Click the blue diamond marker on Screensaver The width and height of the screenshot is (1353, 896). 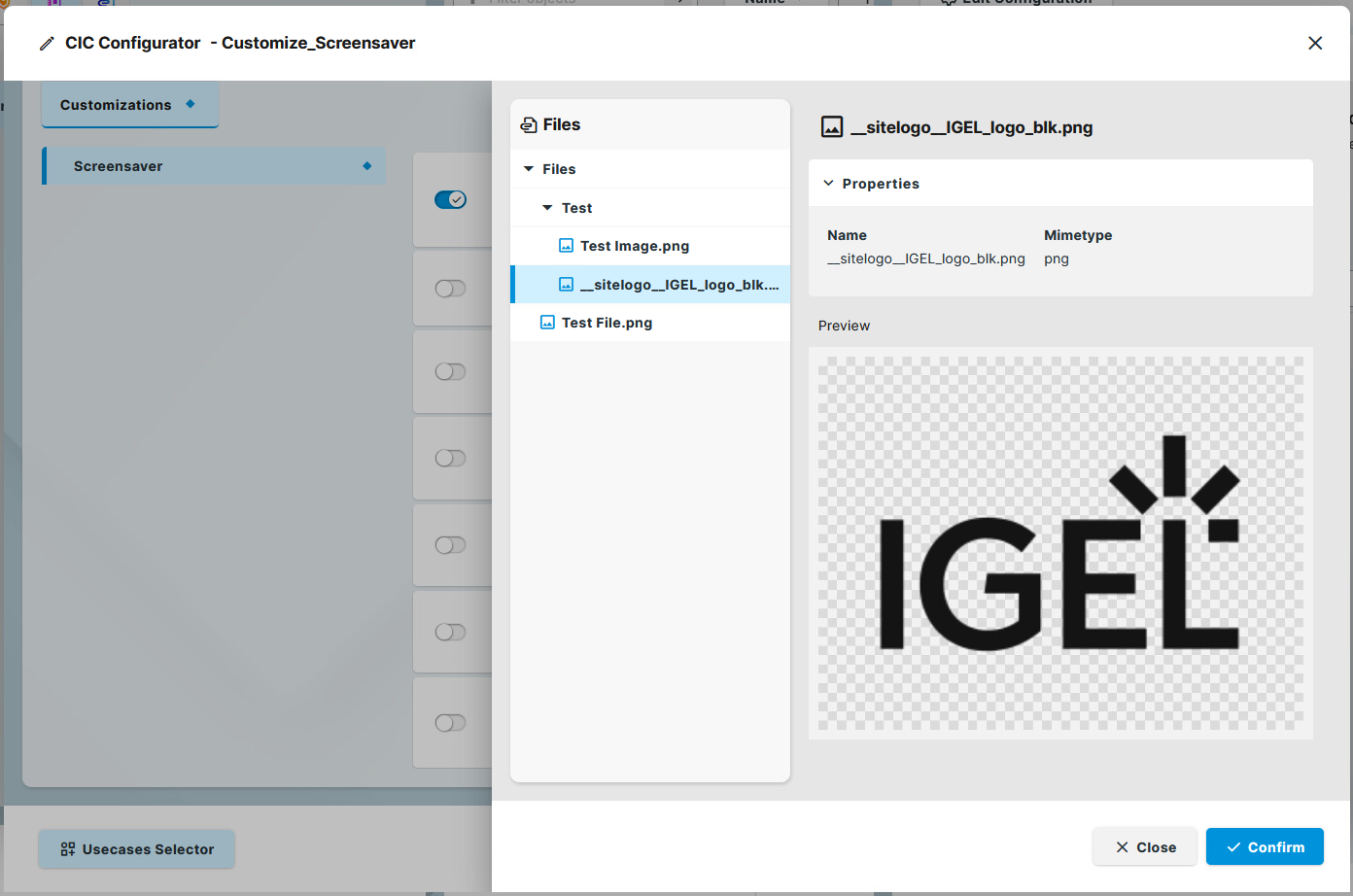point(366,166)
